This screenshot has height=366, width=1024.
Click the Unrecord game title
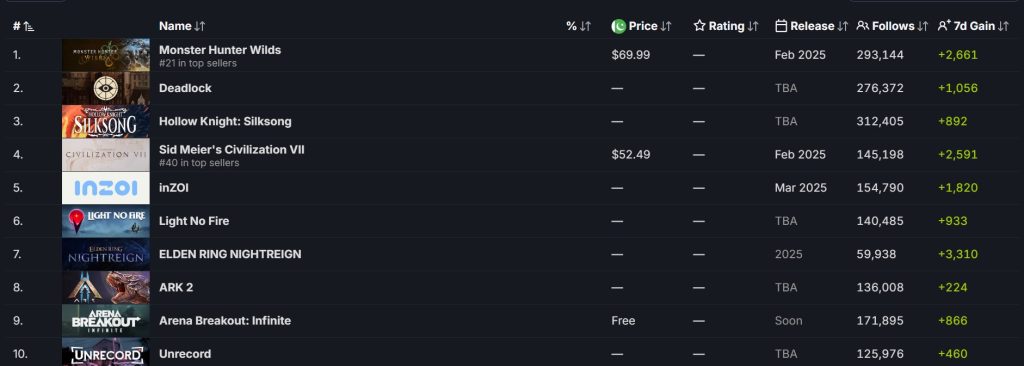click(x=185, y=354)
